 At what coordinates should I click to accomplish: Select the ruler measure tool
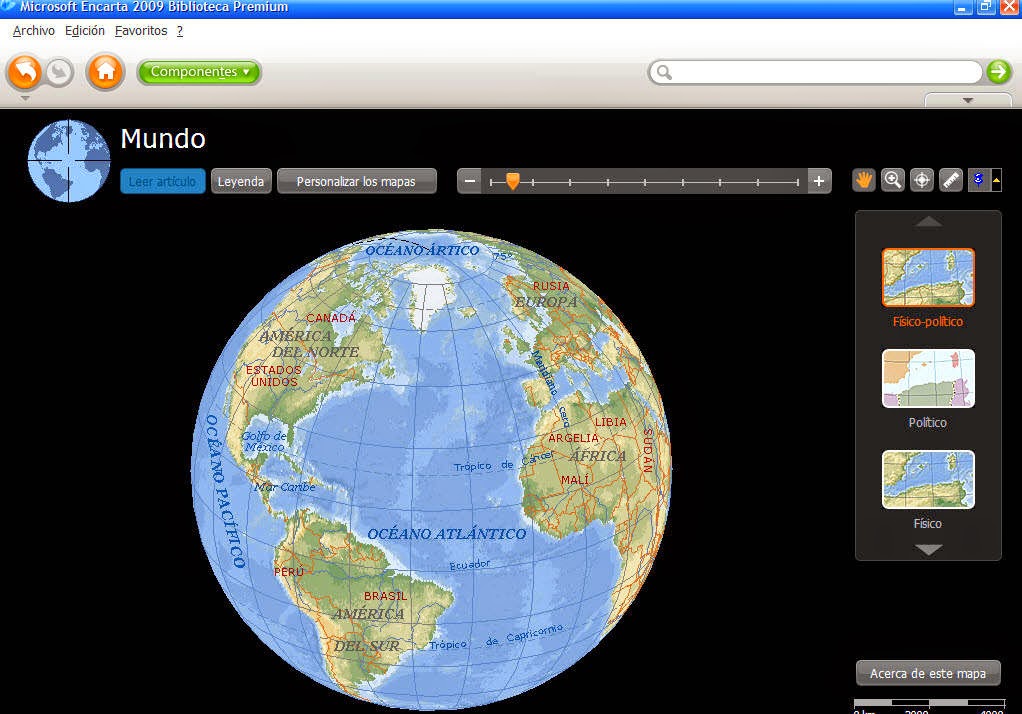951,180
